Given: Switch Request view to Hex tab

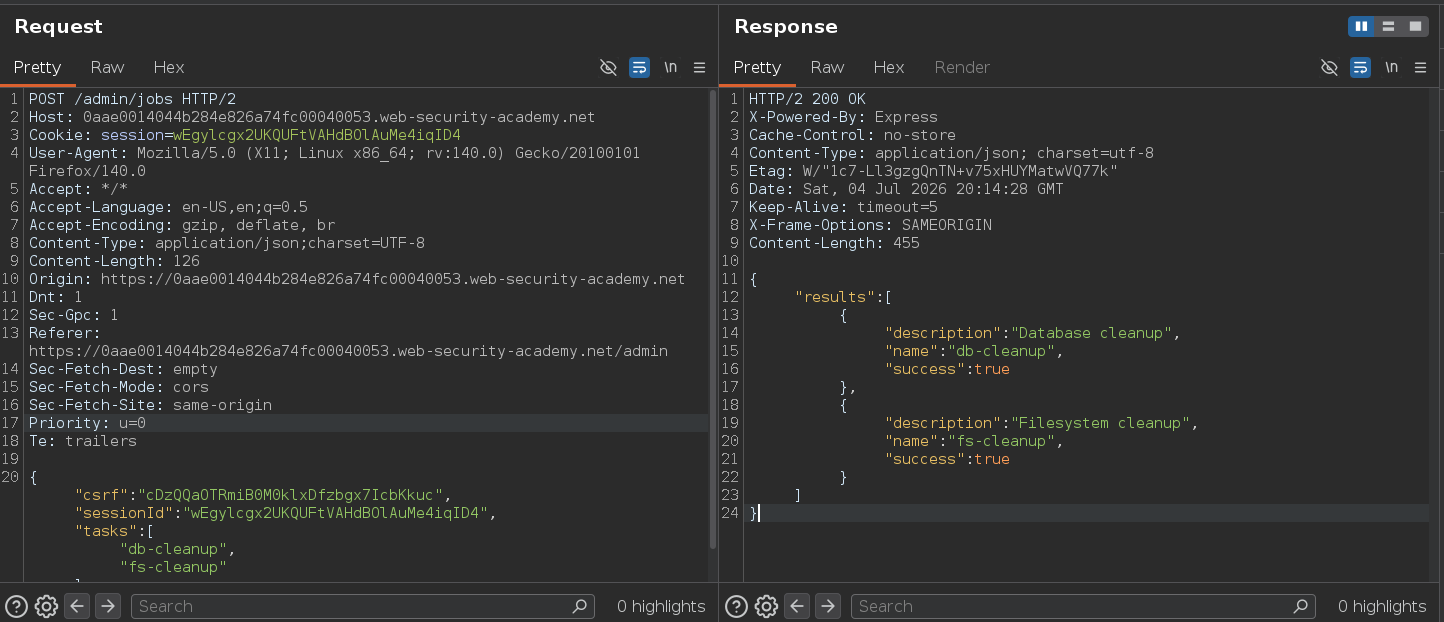Looking at the screenshot, I should coord(169,67).
